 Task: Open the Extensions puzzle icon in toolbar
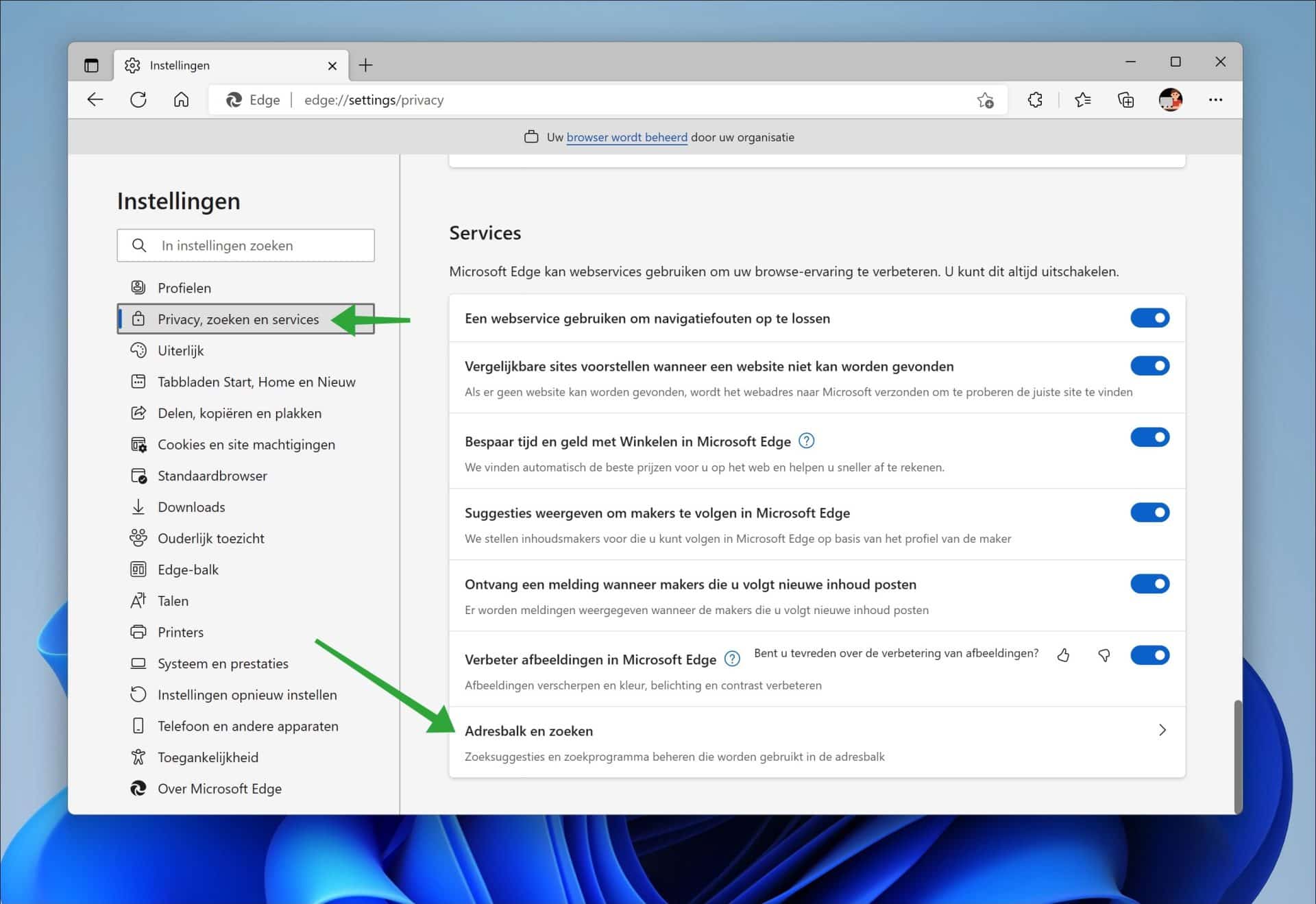[1035, 99]
